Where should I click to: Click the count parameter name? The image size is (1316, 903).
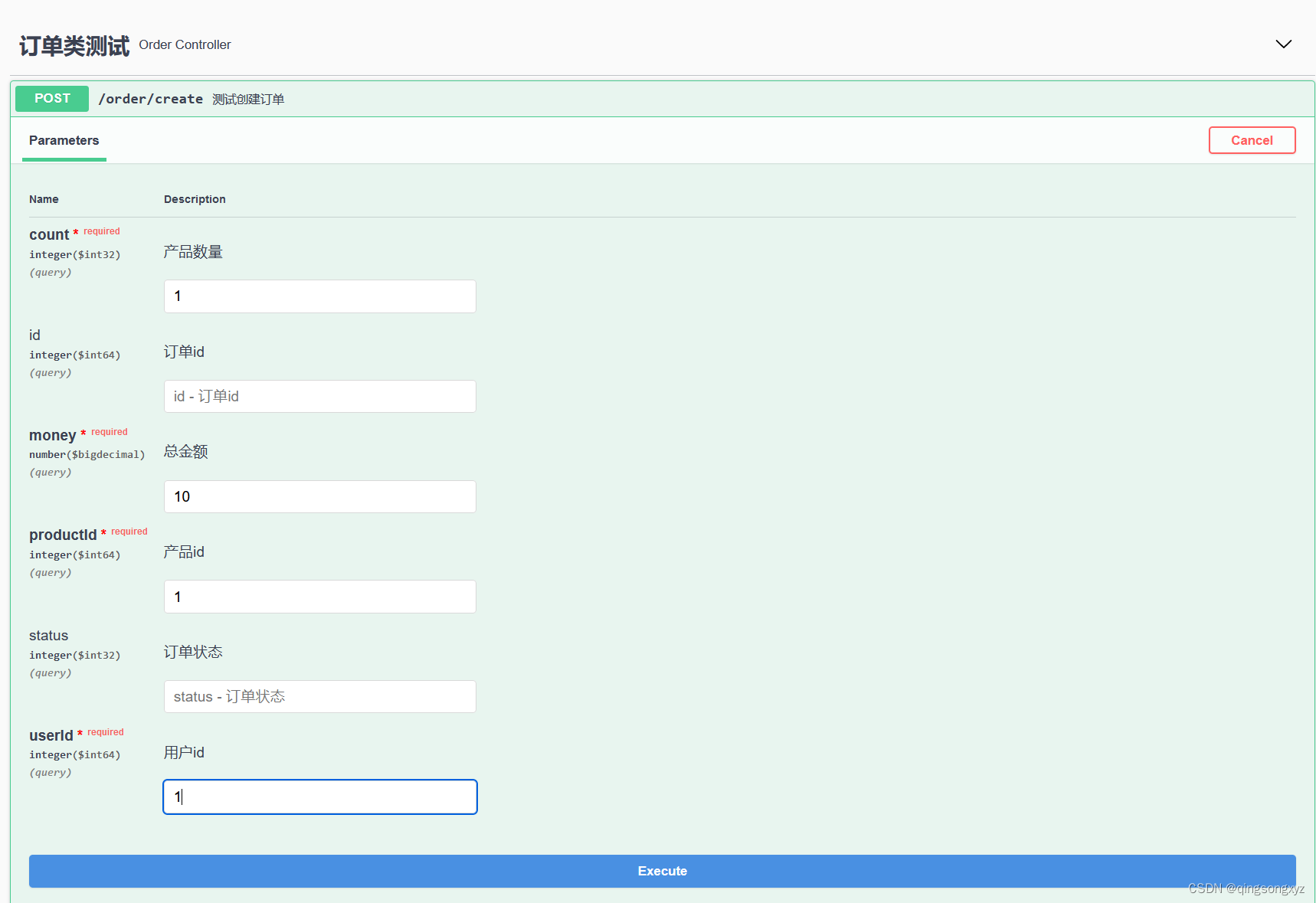(x=49, y=234)
